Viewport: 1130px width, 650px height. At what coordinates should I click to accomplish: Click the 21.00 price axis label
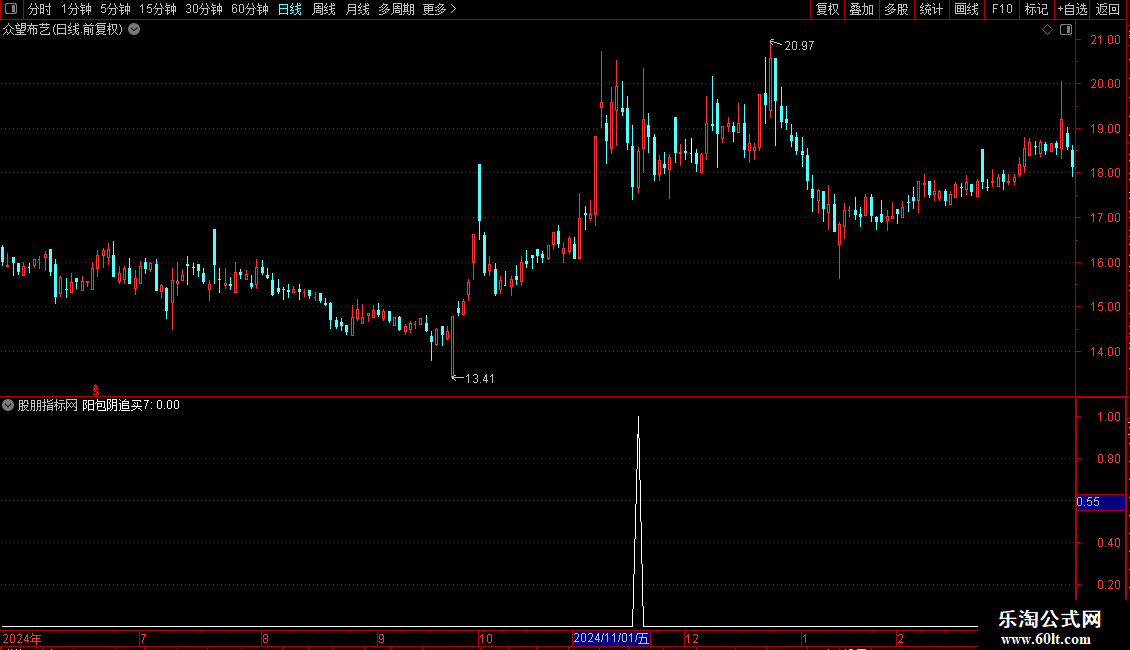1105,40
